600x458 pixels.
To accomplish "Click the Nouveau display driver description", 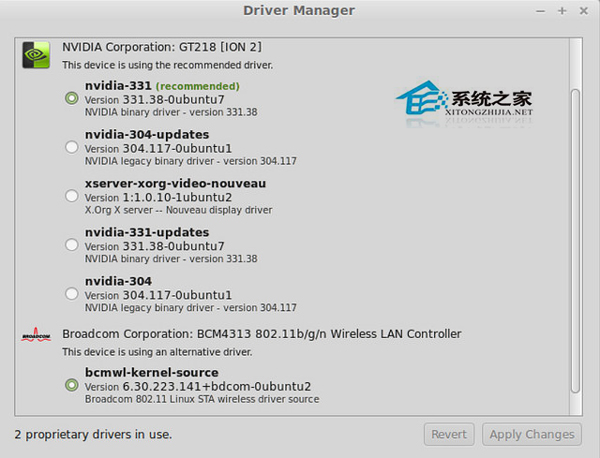I will click(x=178, y=210).
